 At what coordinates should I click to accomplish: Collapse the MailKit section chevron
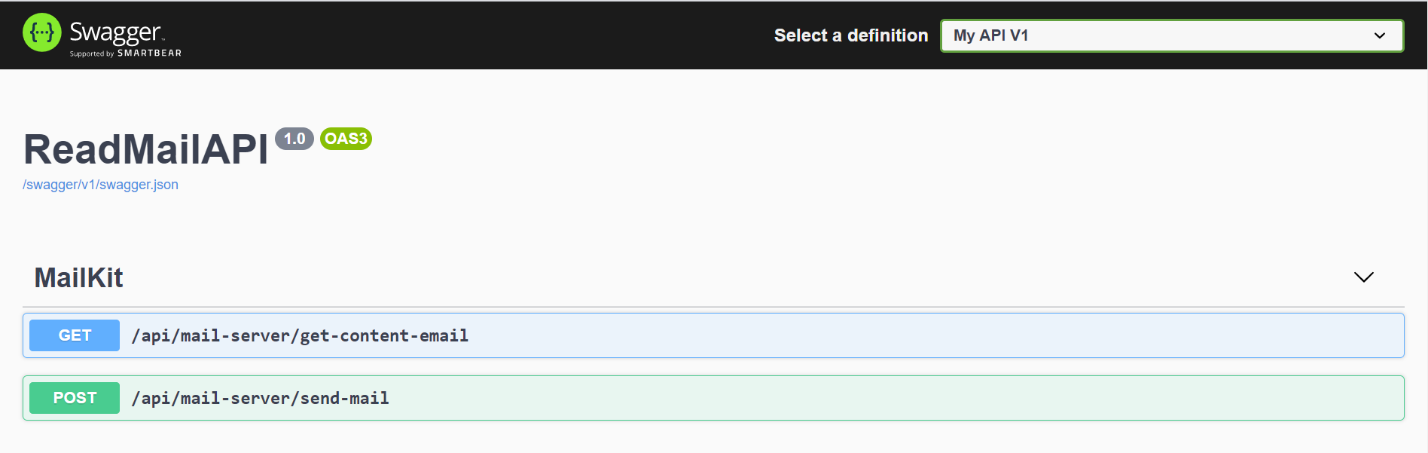pyautogui.click(x=1363, y=277)
